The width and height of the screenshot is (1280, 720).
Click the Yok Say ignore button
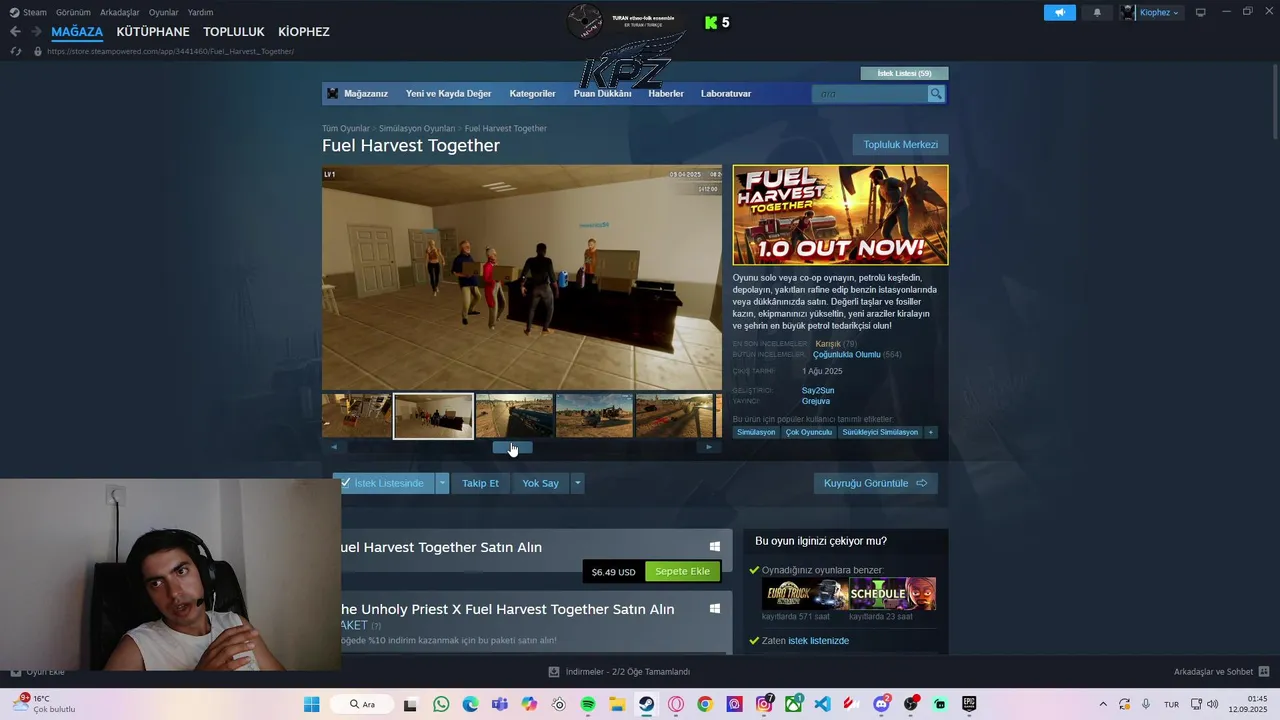point(540,483)
